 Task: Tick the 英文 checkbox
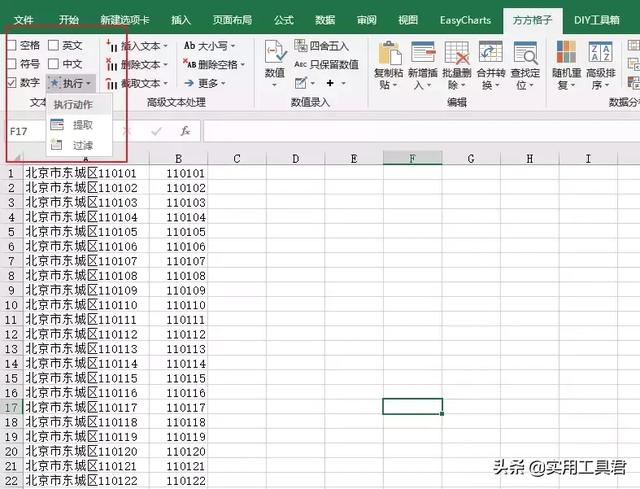click(x=53, y=45)
